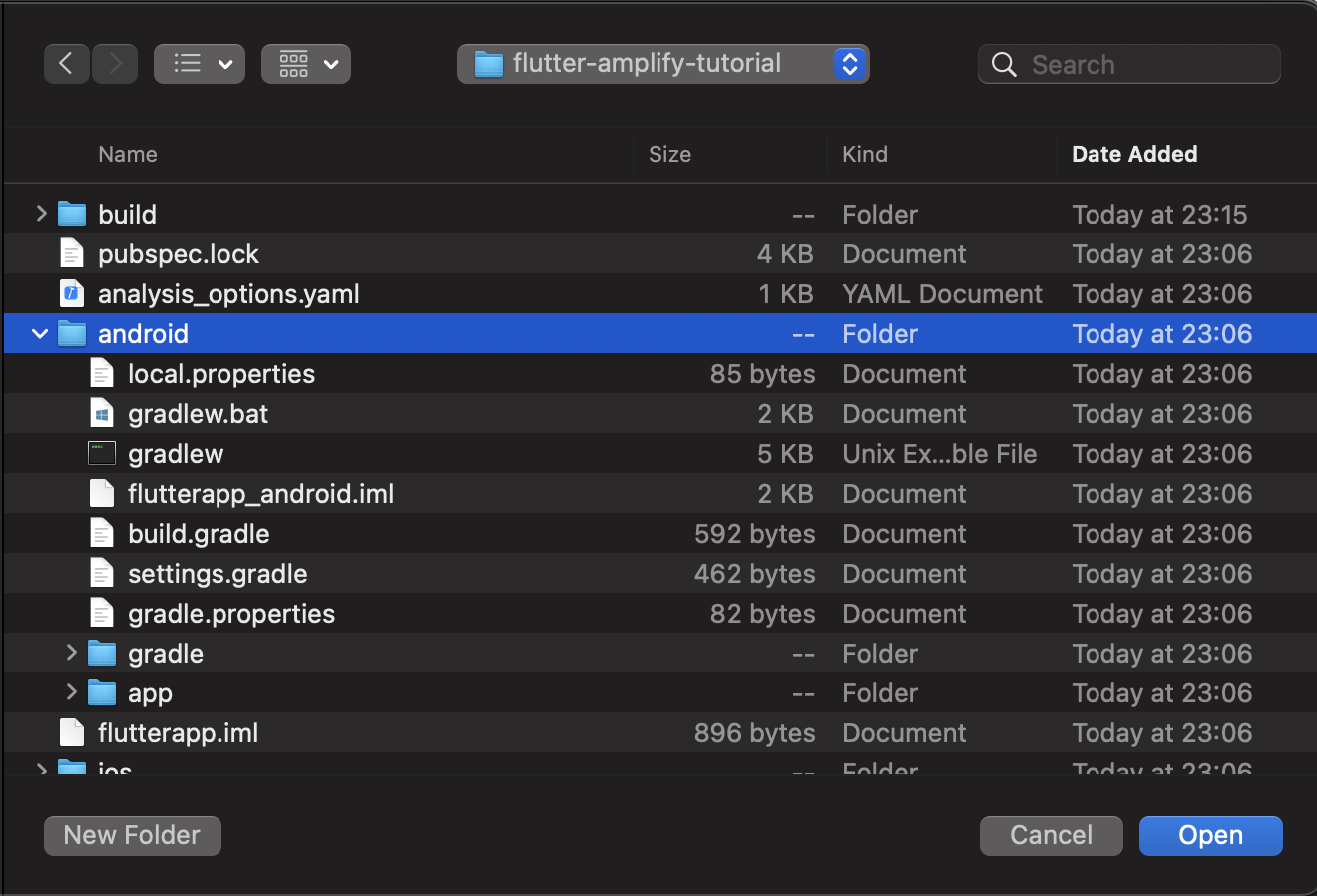
Task: Click the magnifying glass search icon
Action: point(1005,65)
